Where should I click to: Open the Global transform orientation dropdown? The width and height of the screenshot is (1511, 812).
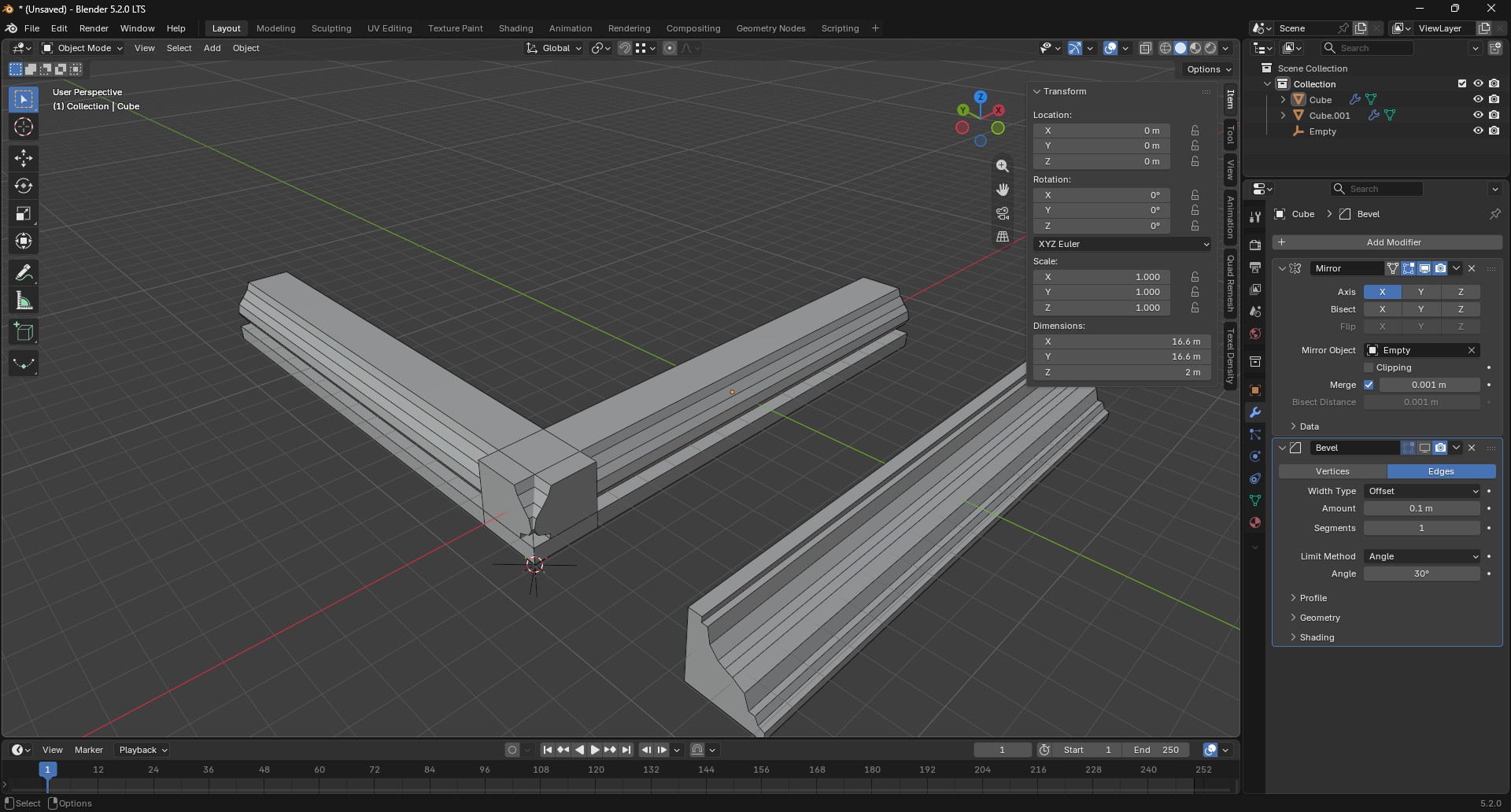pos(554,48)
